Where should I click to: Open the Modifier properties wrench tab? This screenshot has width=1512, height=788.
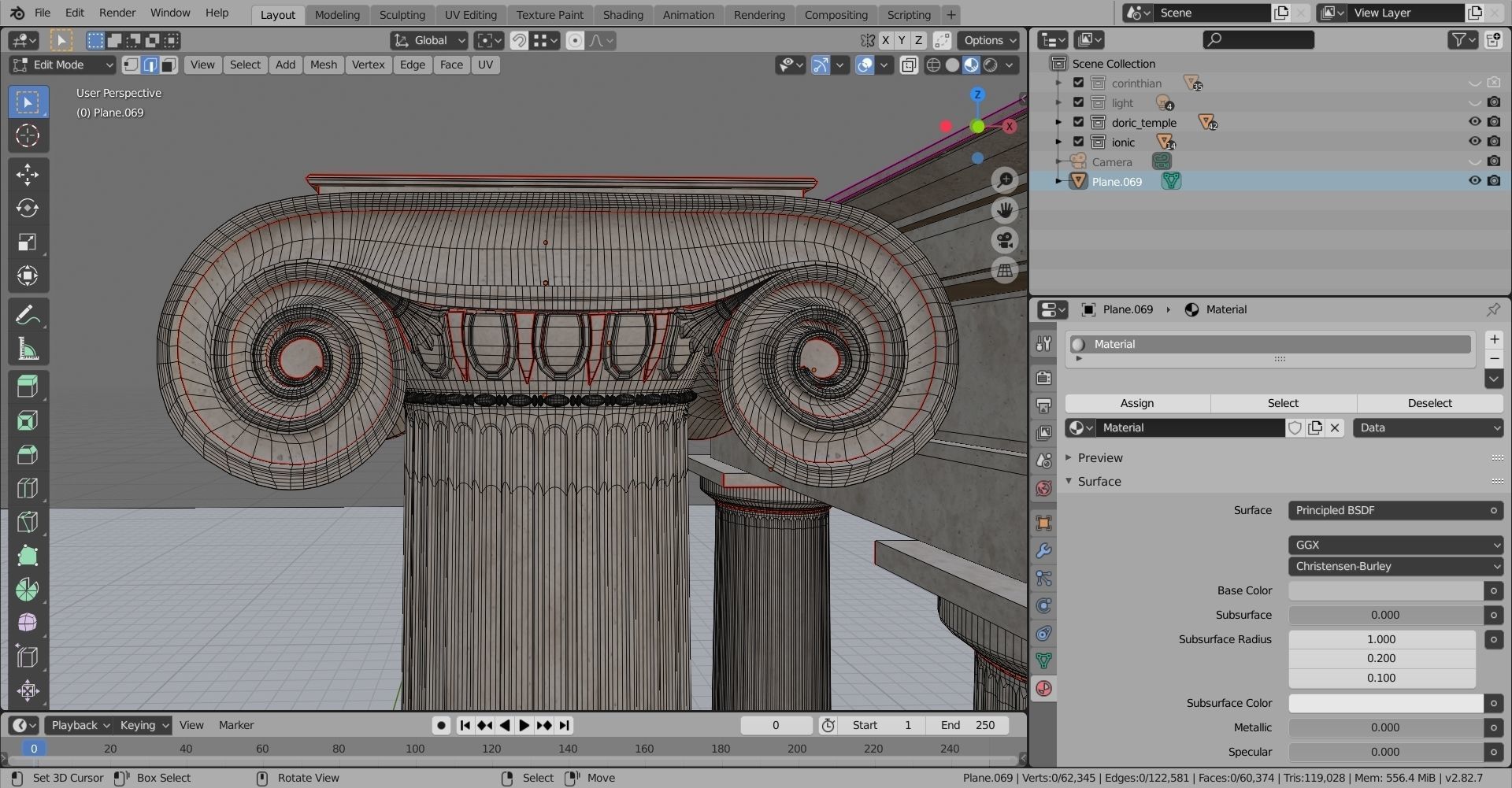(1043, 550)
